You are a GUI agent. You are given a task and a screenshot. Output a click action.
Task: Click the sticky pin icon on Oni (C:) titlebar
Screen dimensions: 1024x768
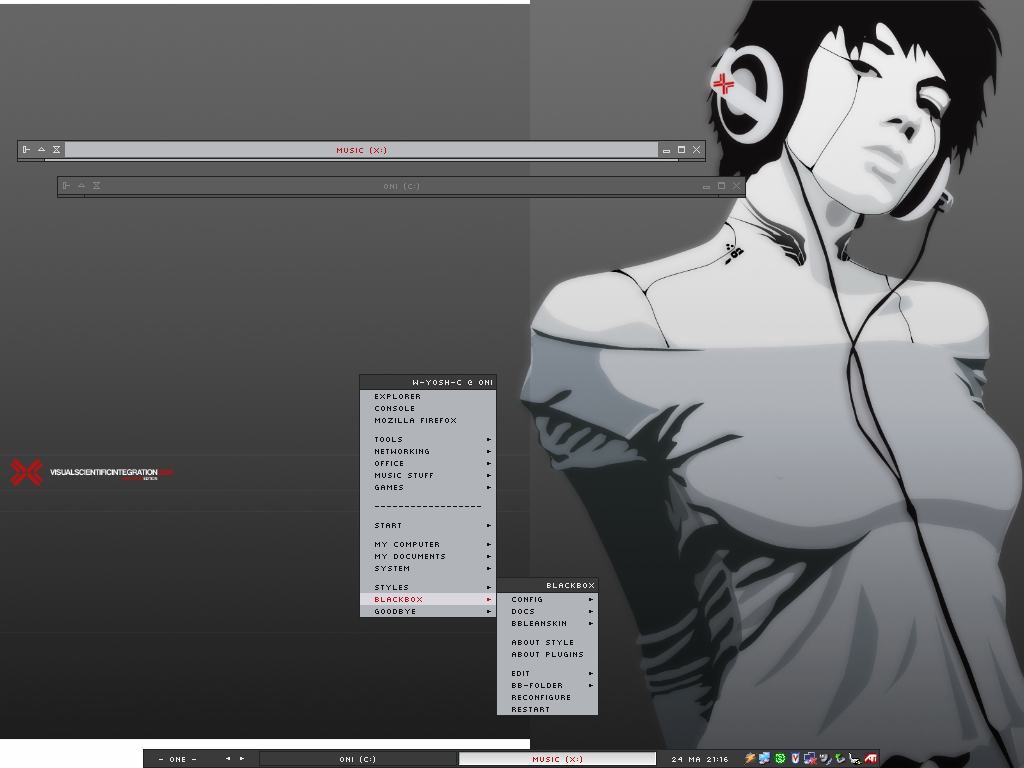click(66, 185)
